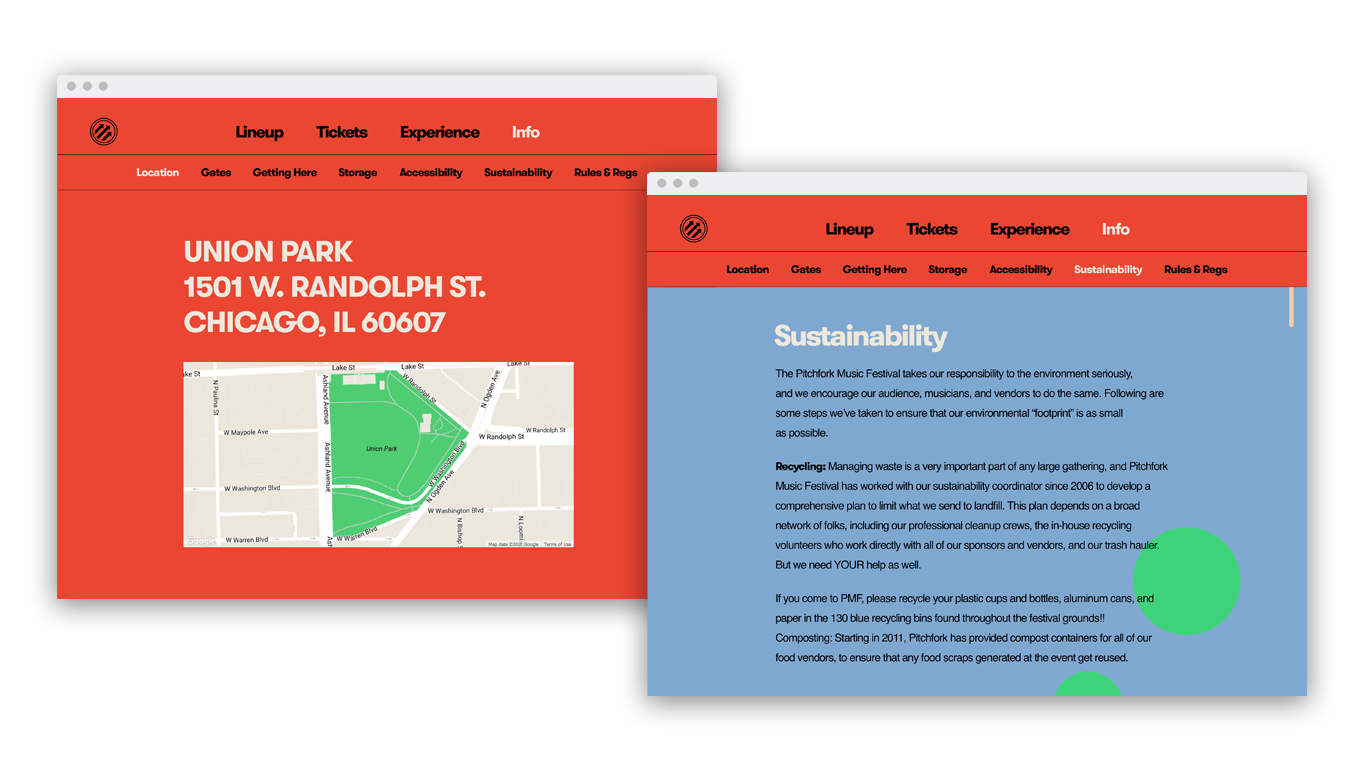
Task: Click the W Maypole Ave map label
Action: 245,432
